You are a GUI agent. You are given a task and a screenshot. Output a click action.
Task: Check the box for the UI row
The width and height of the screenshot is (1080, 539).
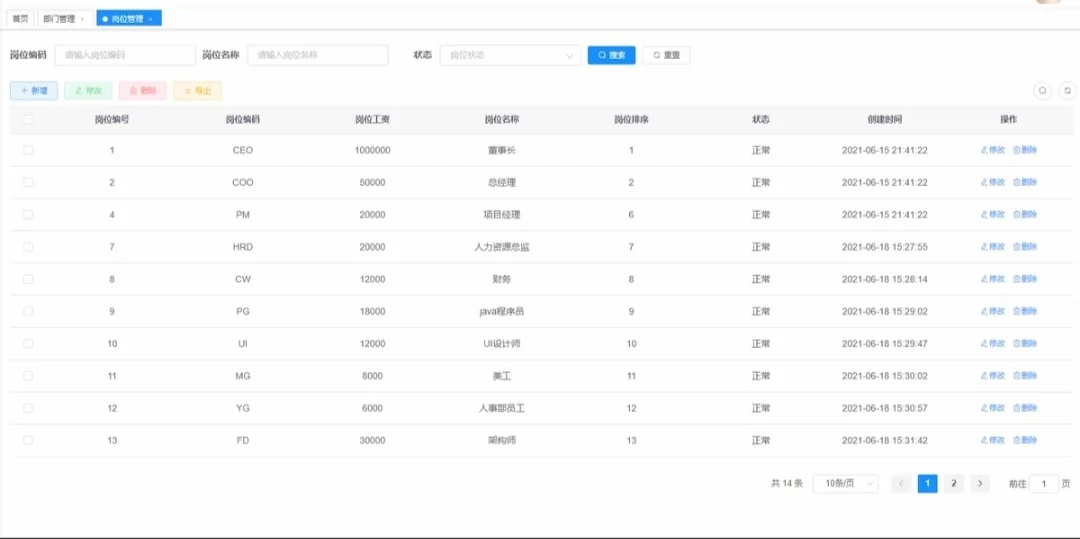pos(28,344)
